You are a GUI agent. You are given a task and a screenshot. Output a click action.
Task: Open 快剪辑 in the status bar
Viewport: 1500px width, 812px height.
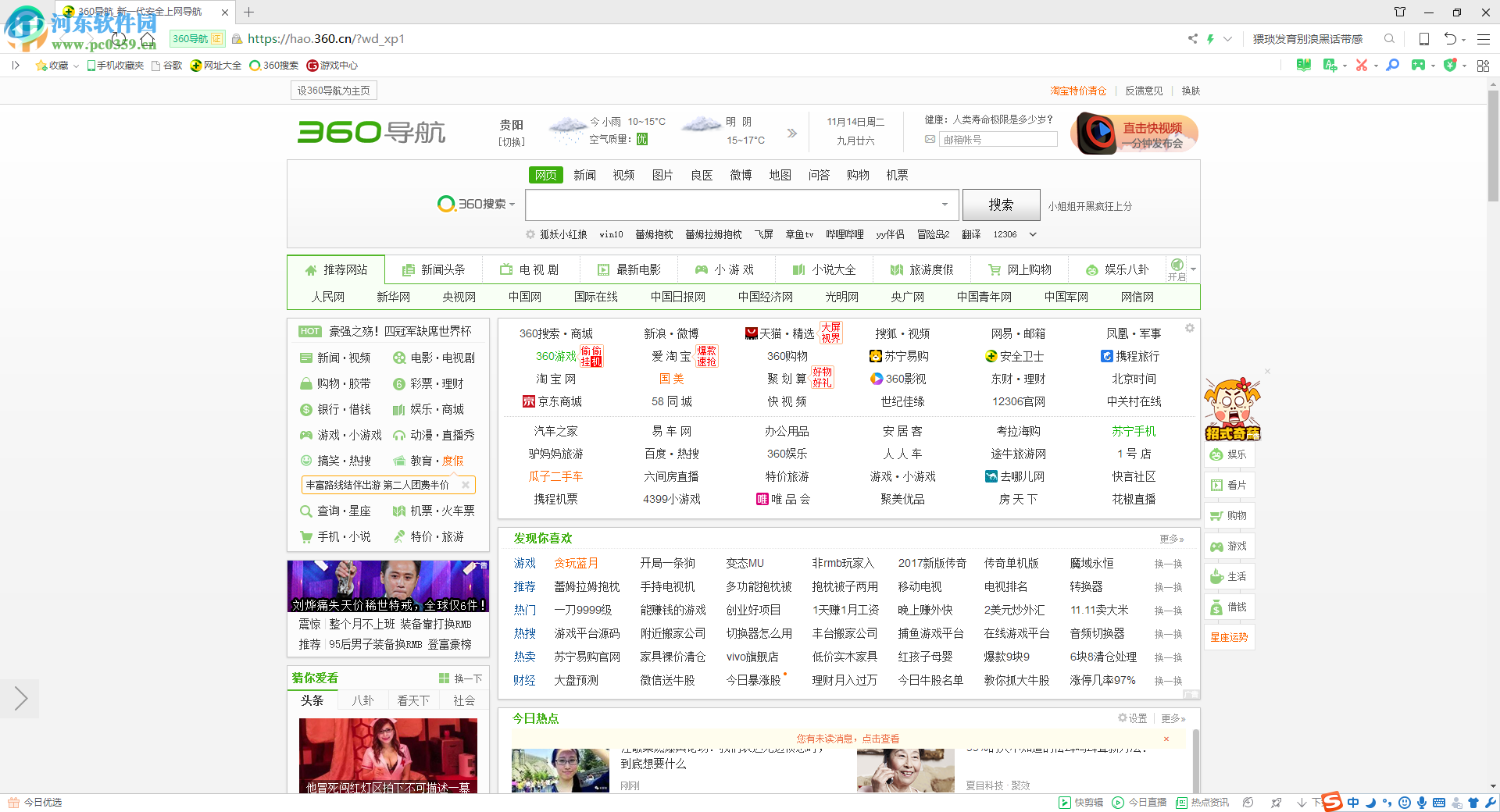pos(1080,803)
